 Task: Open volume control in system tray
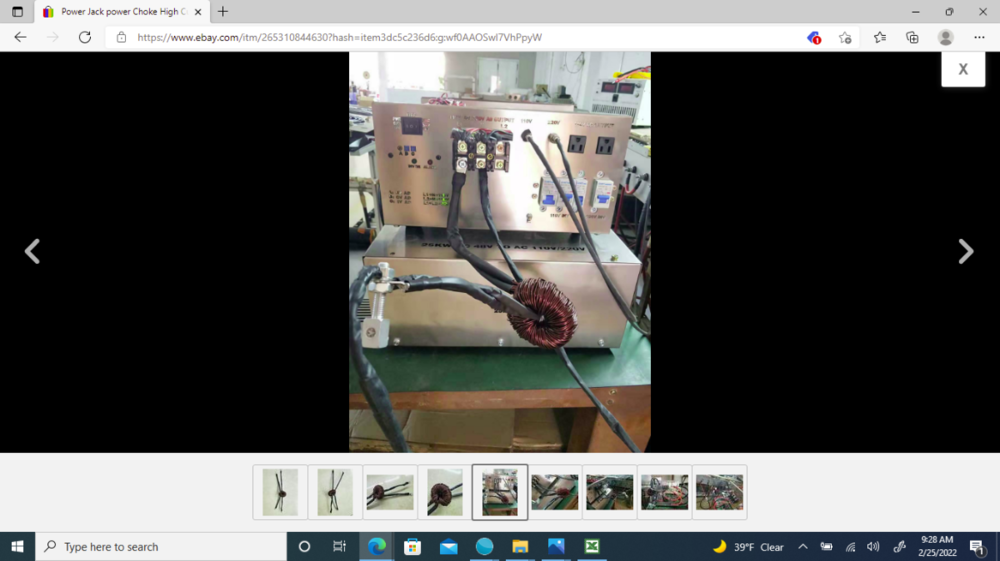click(x=873, y=547)
